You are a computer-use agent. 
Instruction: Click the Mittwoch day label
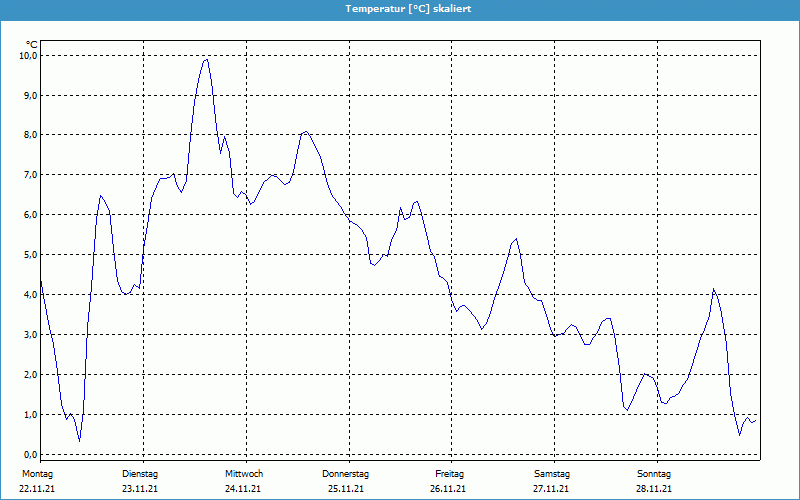pyautogui.click(x=243, y=474)
